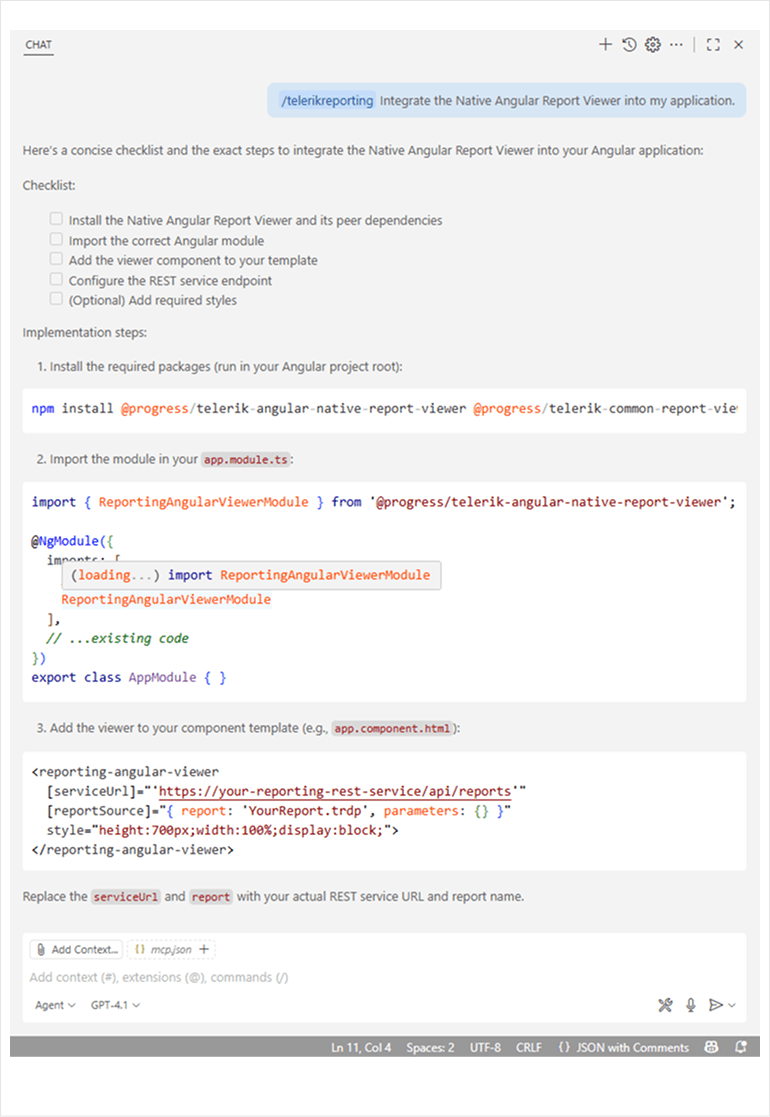Open the GPT-4.1 model dropdown
Image resolution: width=770 pixels, height=1117 pixels.
point(115,1005)
